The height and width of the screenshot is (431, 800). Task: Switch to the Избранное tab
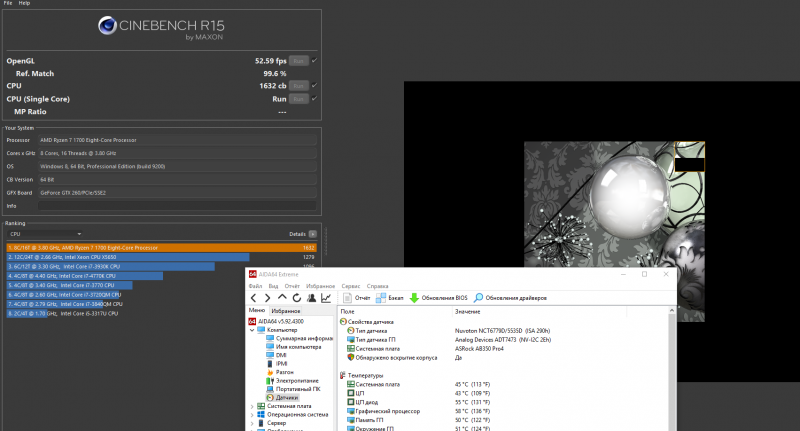tap(286, 311)
